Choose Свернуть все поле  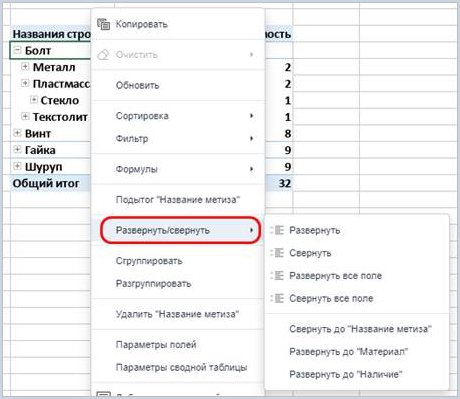coord(357,298)
